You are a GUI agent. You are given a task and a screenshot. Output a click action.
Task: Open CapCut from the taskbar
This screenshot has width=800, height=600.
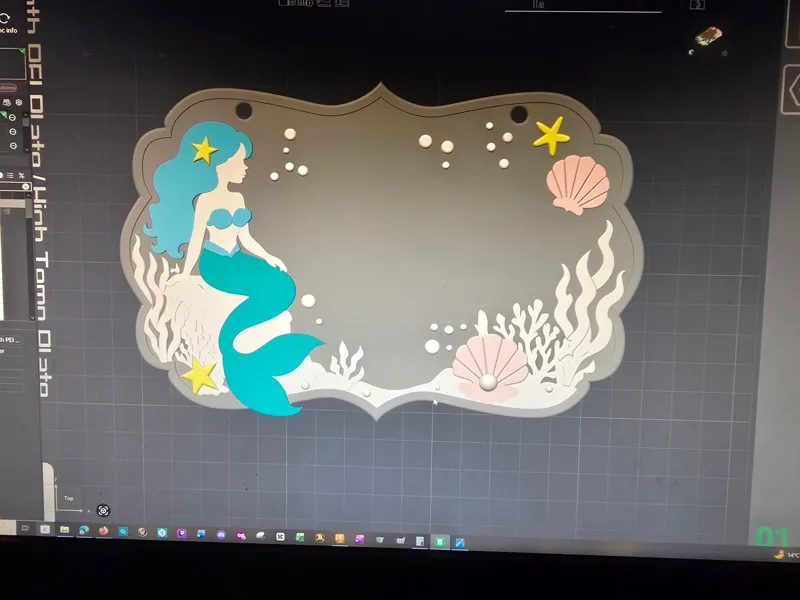(x=280, y=537)
